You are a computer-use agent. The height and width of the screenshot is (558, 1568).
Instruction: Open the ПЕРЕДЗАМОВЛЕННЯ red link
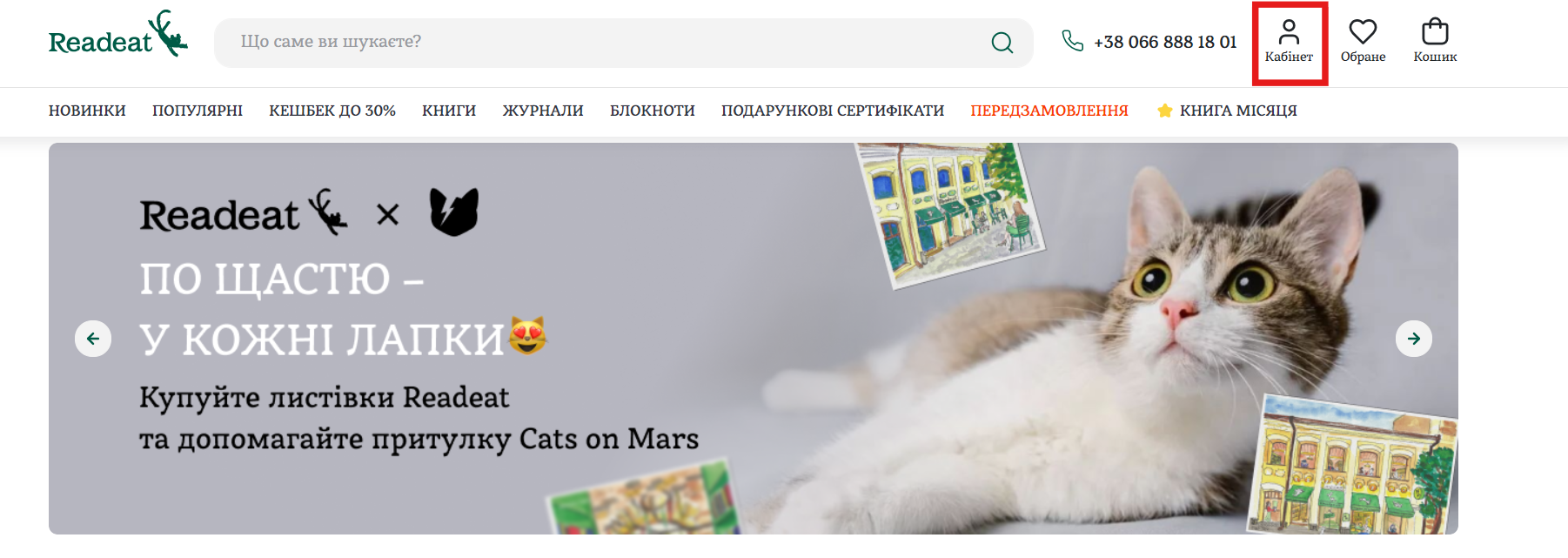pyautogui.click(x=1049, y=111)
